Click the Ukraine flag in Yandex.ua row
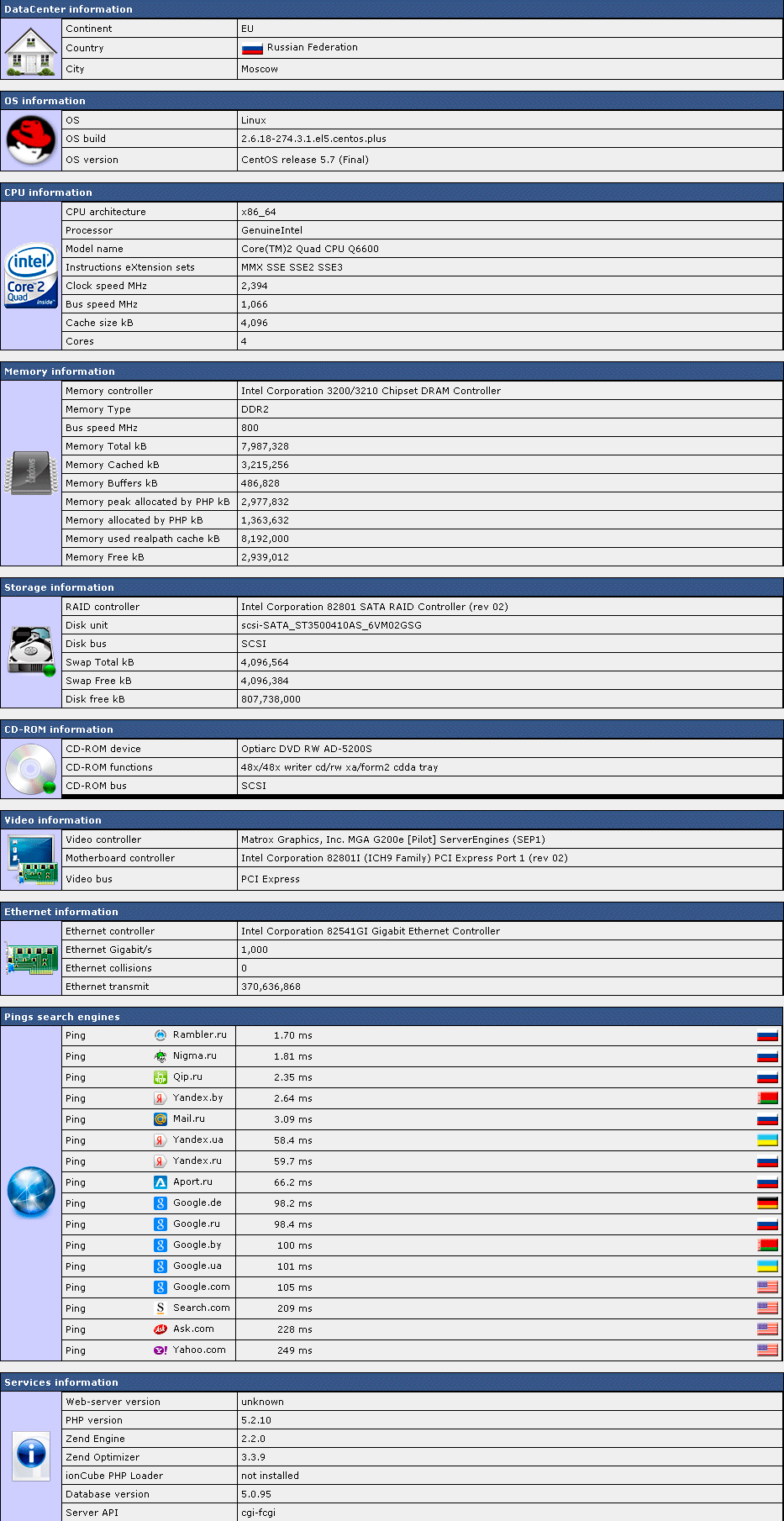This screenshot has height=1521, width=784. [x=767, y=1140]
